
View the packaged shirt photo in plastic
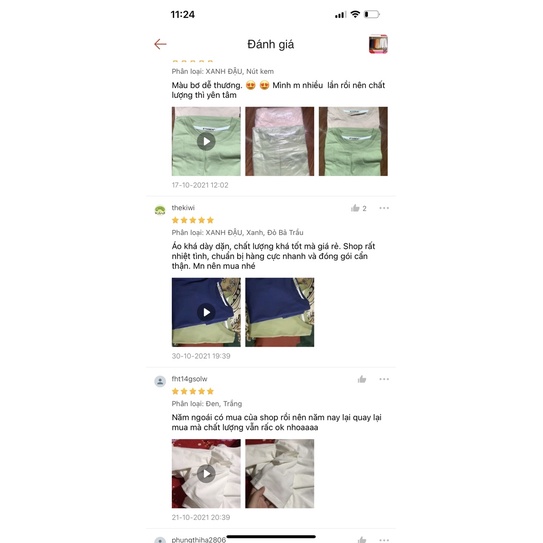click(280, 141)
